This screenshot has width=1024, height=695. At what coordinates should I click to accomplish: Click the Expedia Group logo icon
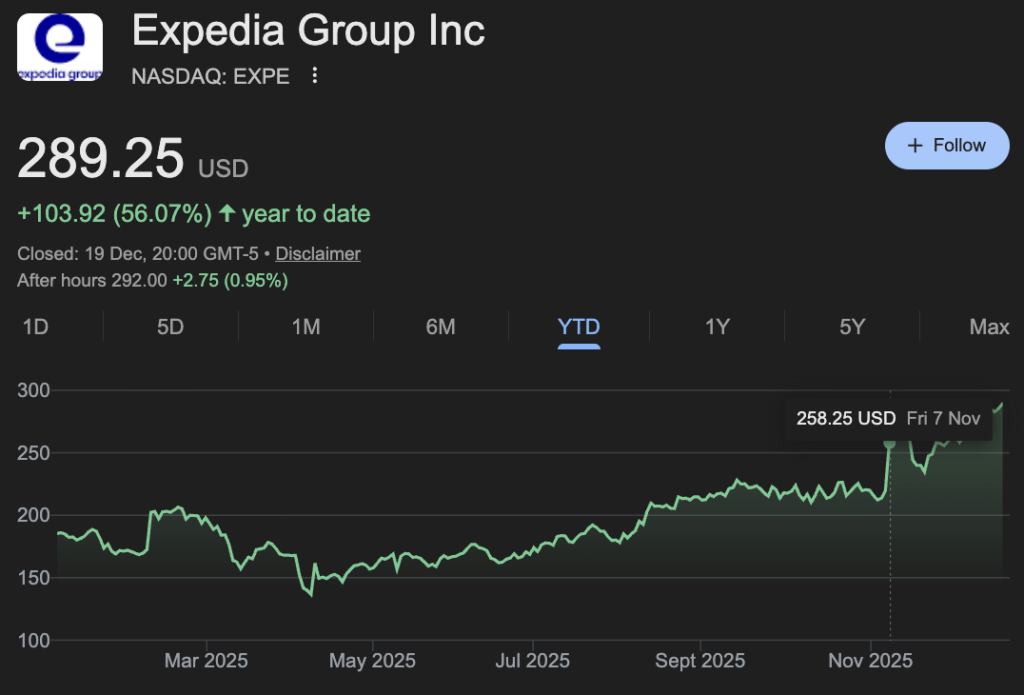pos(58,47)
